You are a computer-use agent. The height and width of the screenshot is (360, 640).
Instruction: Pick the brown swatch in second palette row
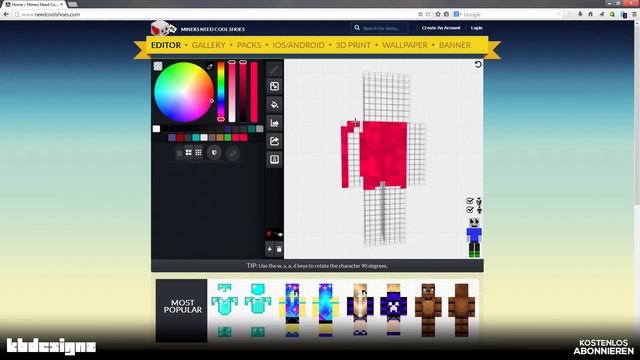click(220, 138)
